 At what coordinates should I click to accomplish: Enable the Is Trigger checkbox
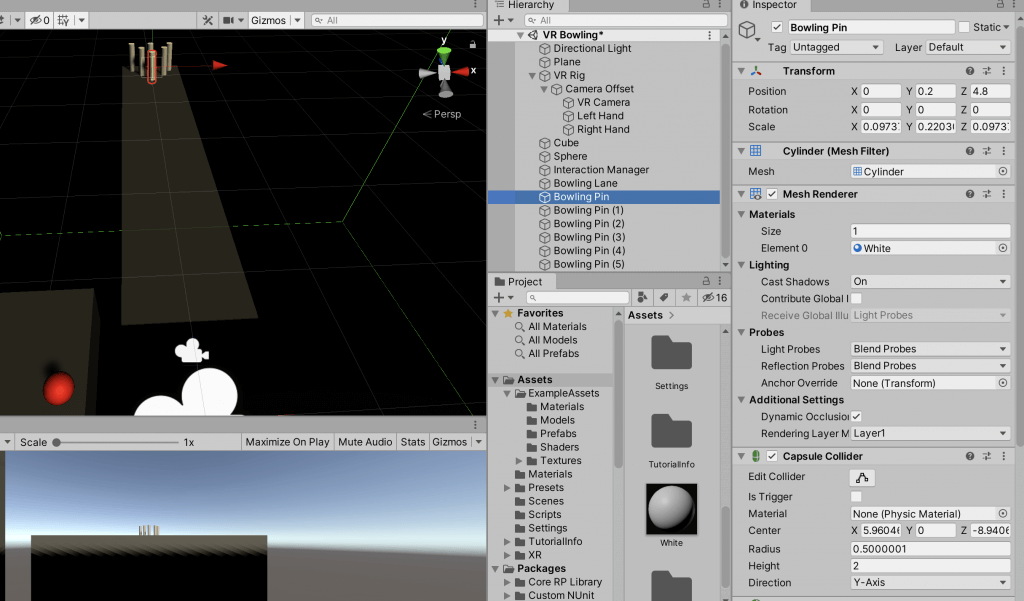tap(856, 497)
